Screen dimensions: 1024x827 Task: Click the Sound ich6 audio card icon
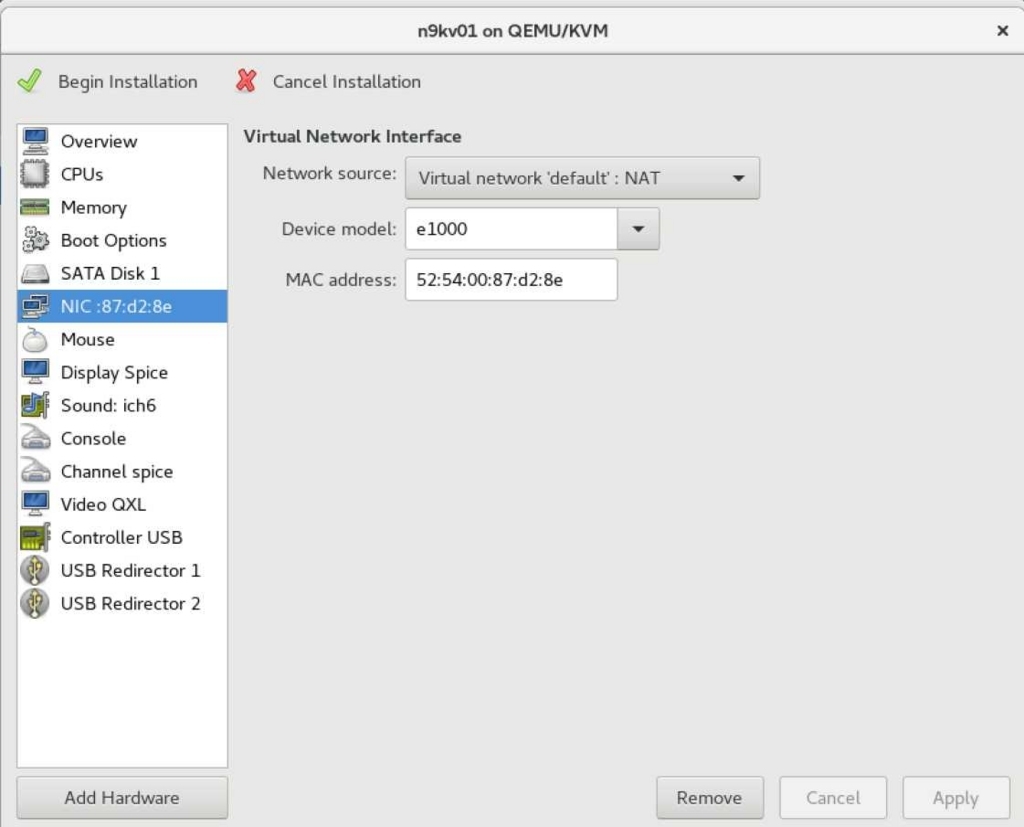(35, 406)
